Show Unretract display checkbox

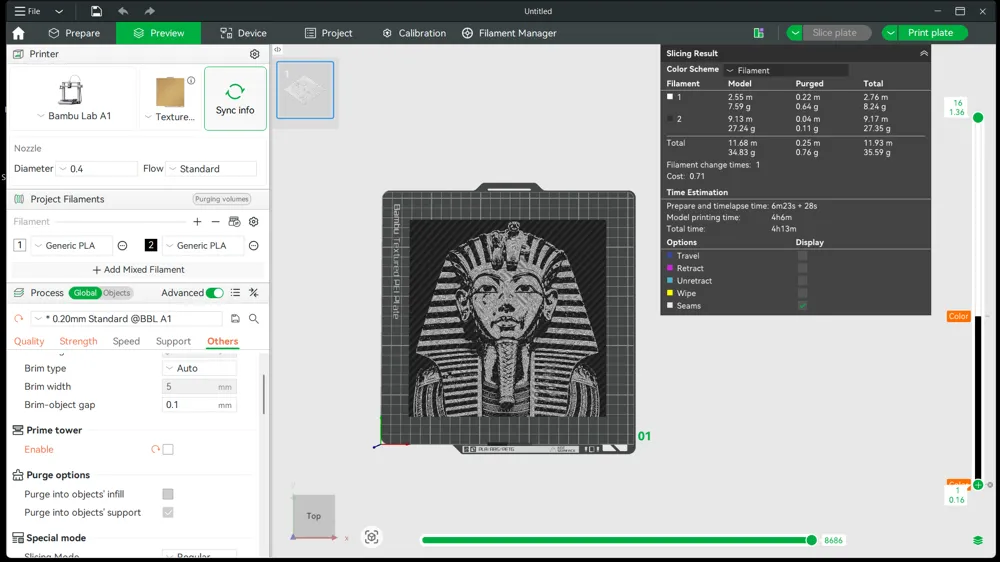[802, 281]
